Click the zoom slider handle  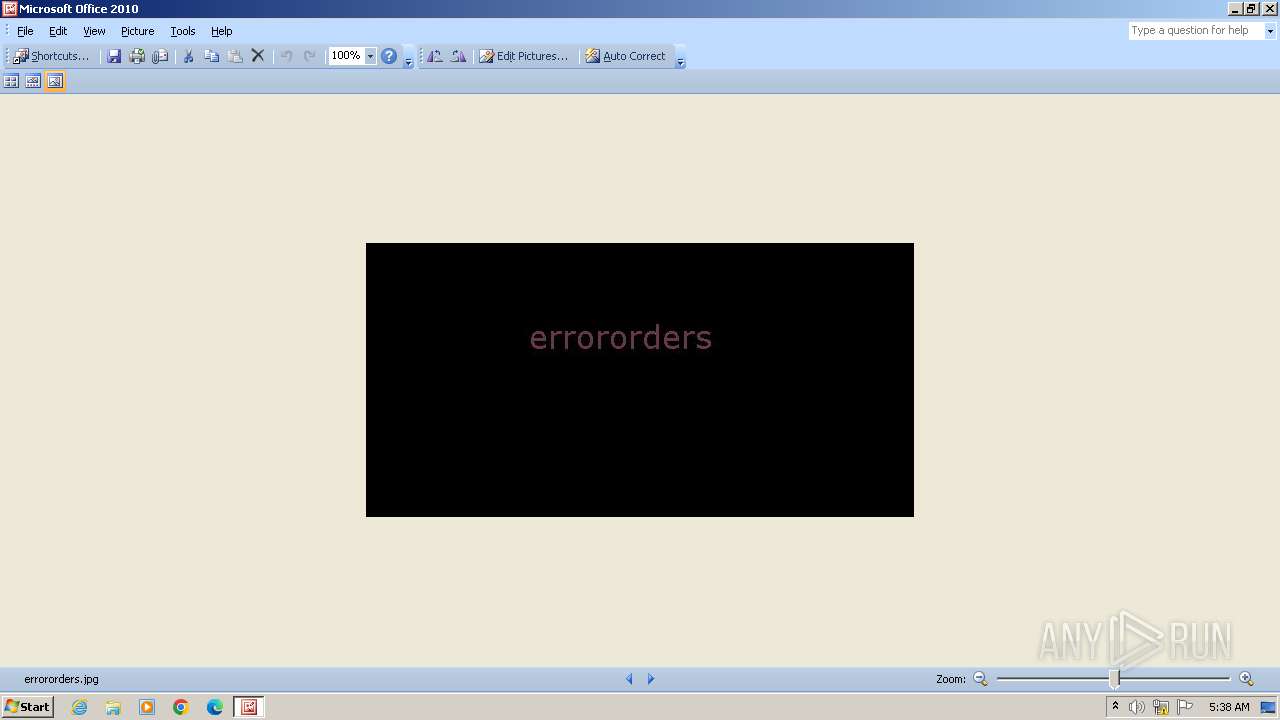pos(1115,679)
